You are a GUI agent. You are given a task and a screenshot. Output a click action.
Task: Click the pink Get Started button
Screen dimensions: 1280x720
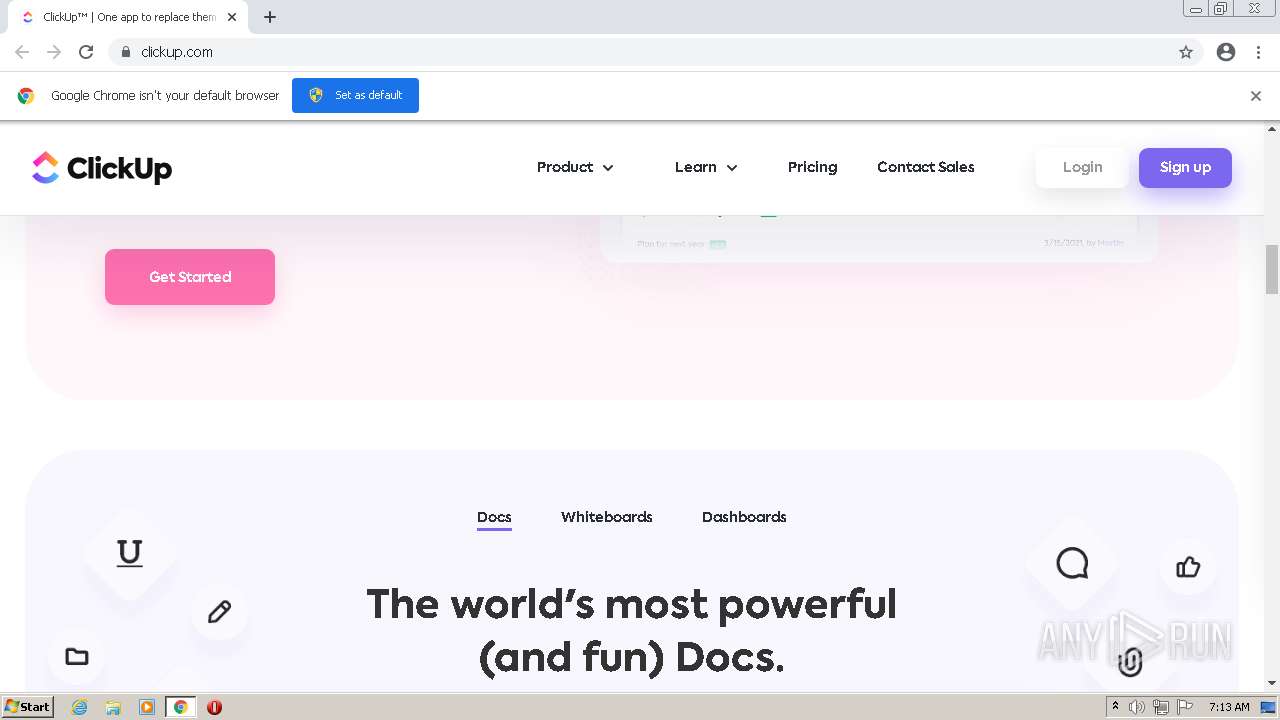(x=190, y=277)
